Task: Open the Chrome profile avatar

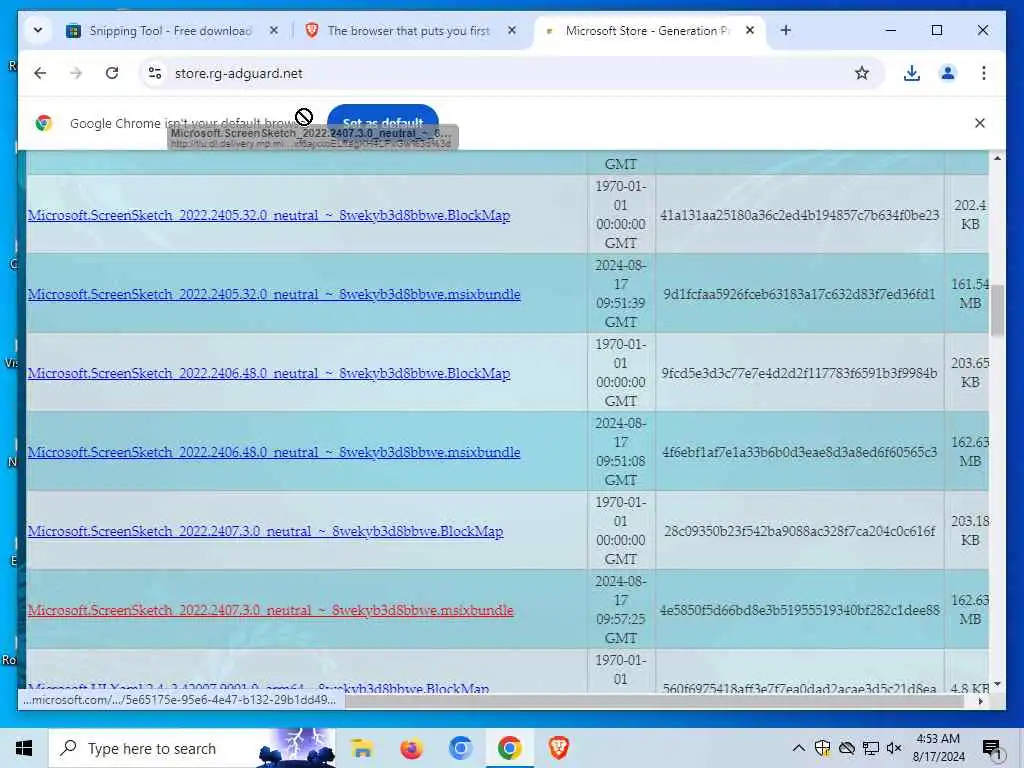Action: 948,73
